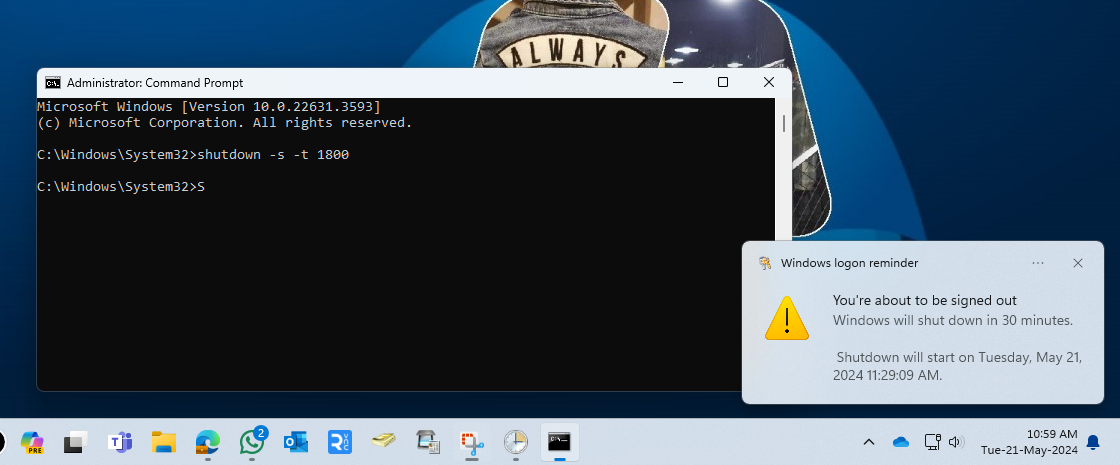
Task: Open WhatsApp with 2 unread badge
Action: [x=252, y=441]
